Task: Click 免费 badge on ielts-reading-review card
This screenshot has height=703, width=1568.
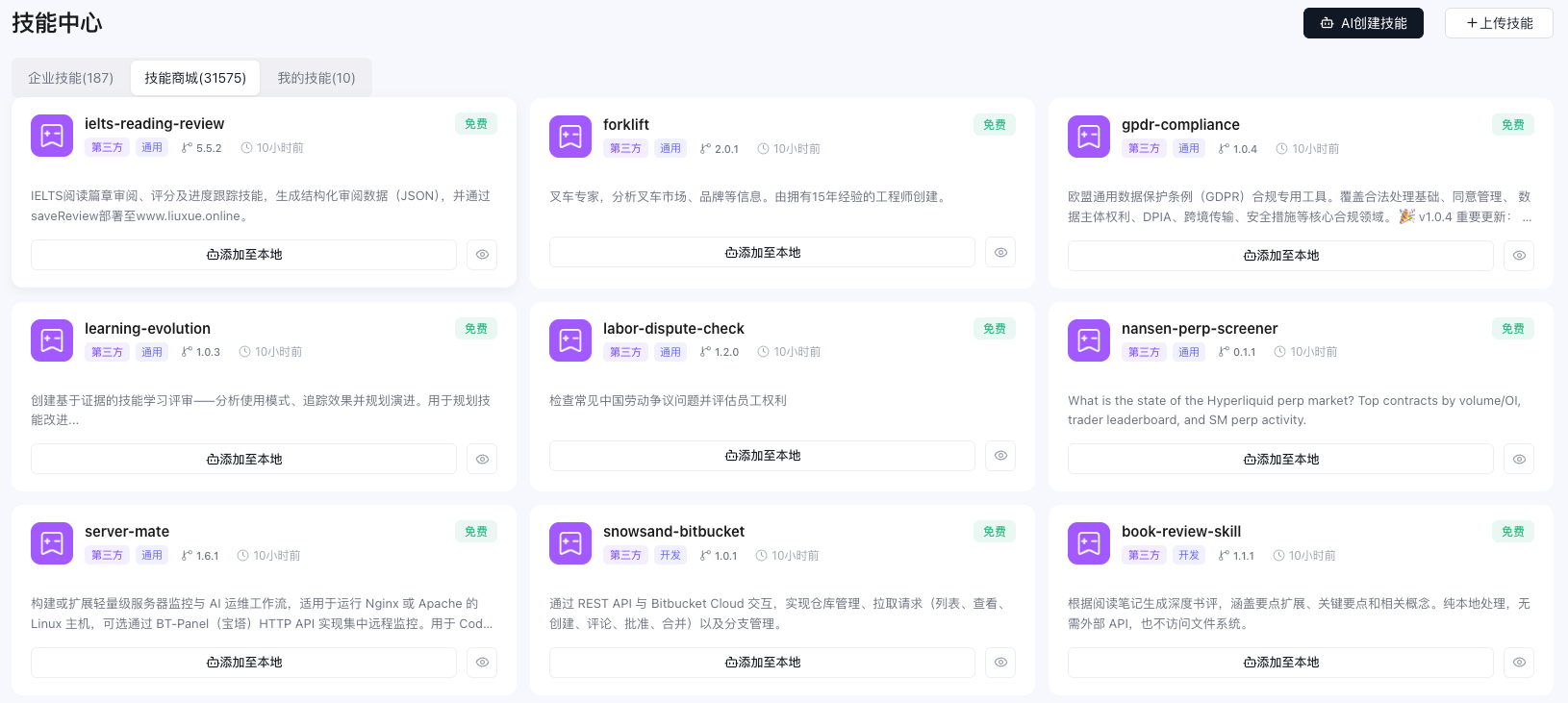Action: point(476,124)
